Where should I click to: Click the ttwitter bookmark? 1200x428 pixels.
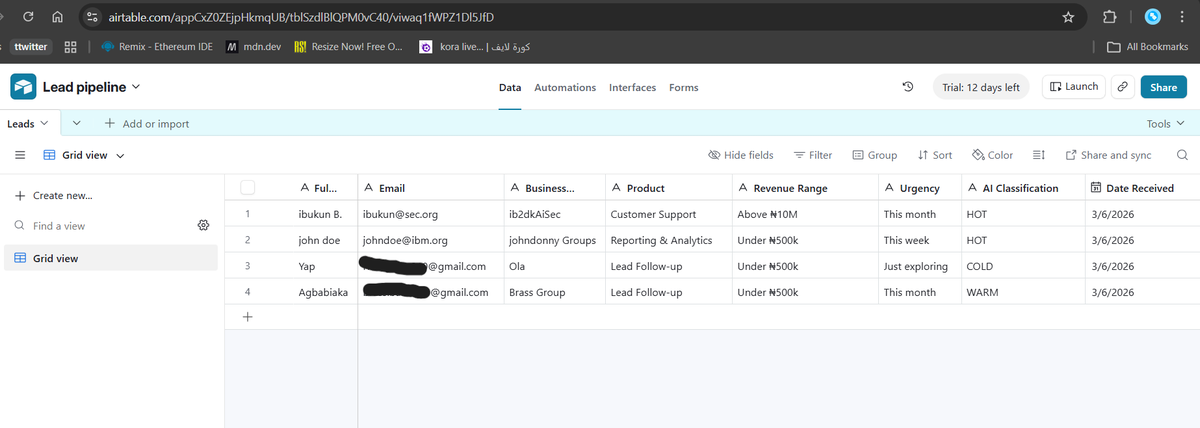31,47
